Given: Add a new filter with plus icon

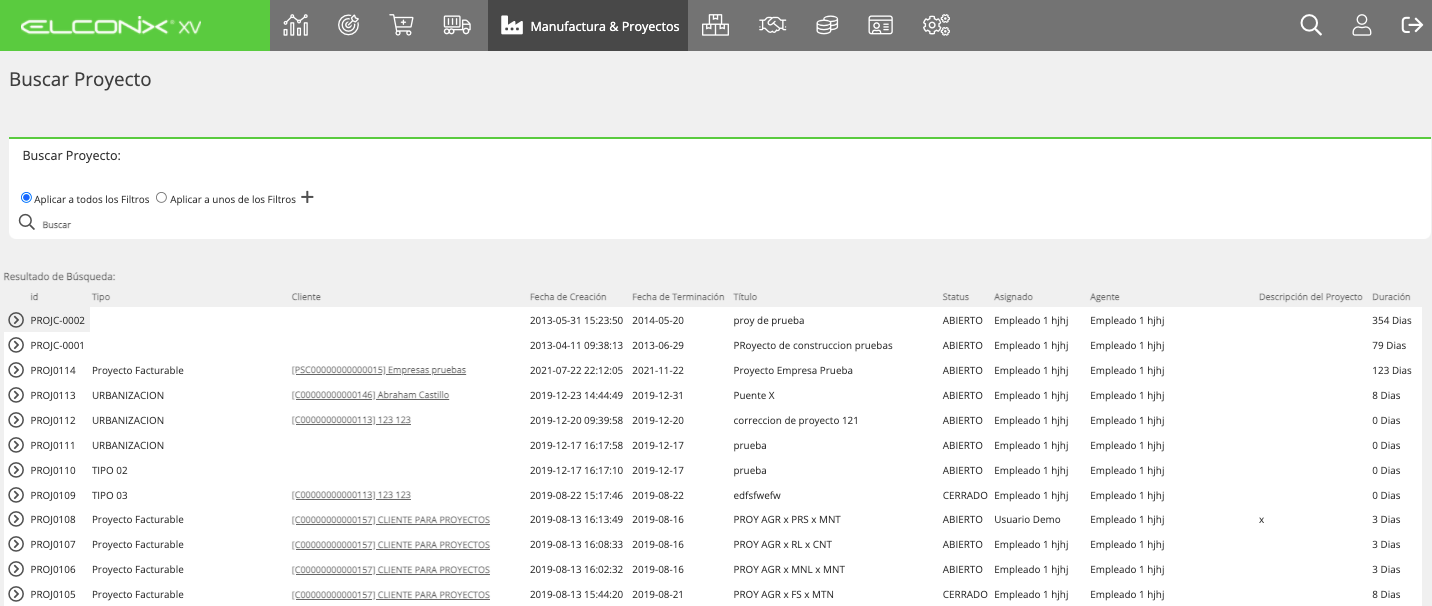Looking at the screenshot, I should click(x=307, y=197).
